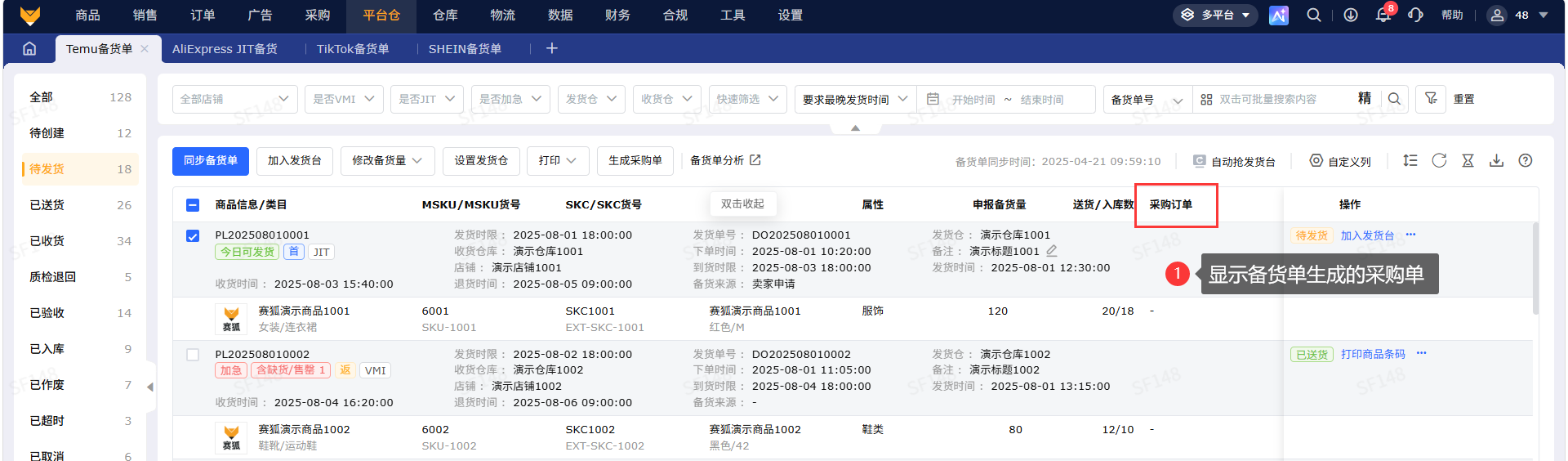
Task: Click 打印商品条码 link
Action: 1373,354
